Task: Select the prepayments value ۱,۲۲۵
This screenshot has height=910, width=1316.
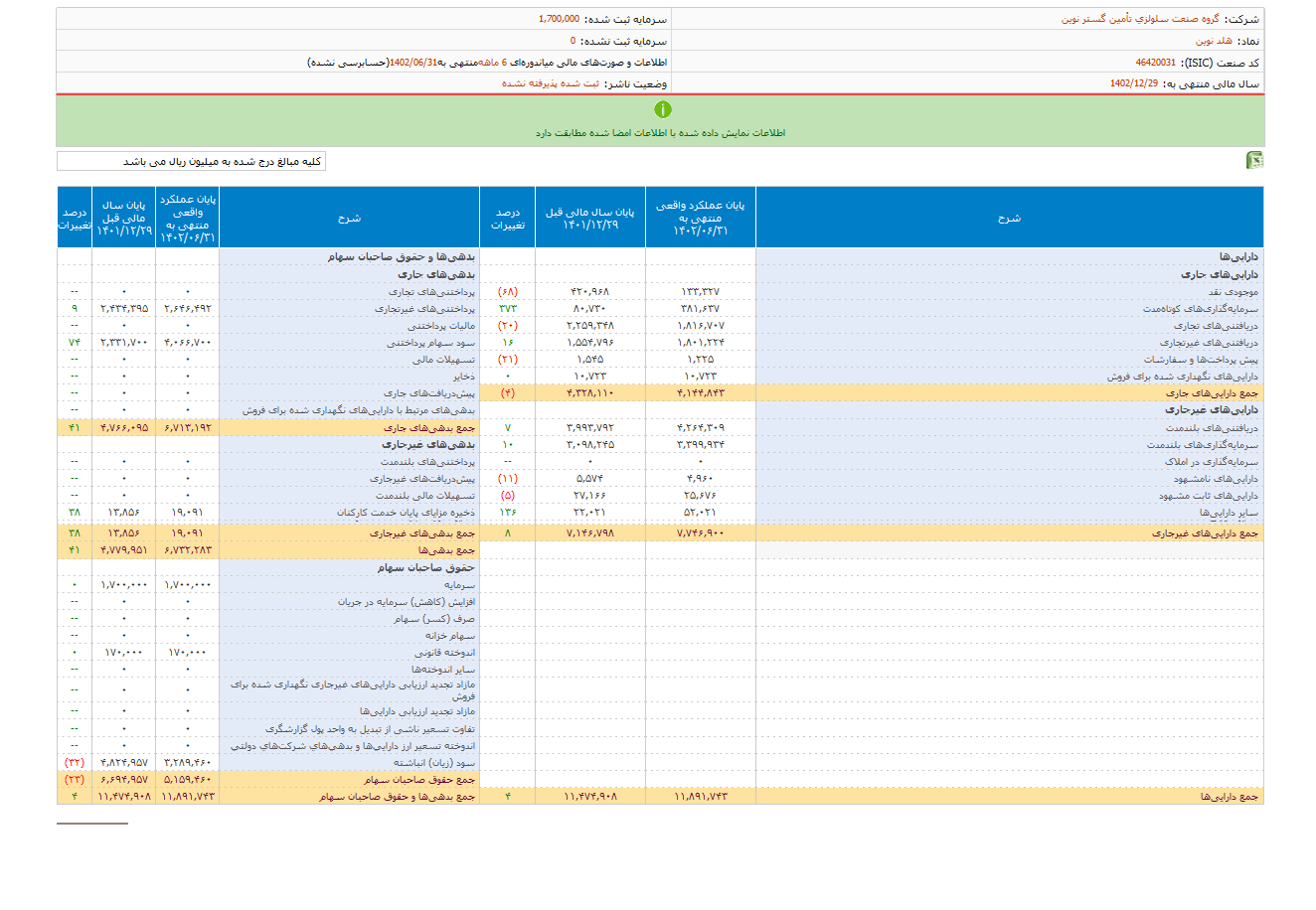Action: (x=701, y=360)
